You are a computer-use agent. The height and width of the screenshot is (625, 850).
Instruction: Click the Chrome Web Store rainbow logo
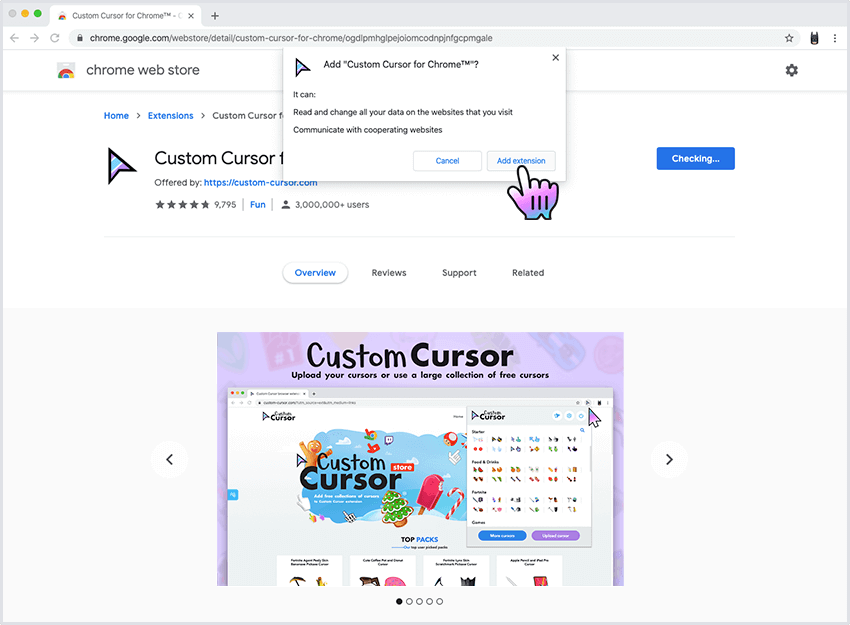(66, 70)
